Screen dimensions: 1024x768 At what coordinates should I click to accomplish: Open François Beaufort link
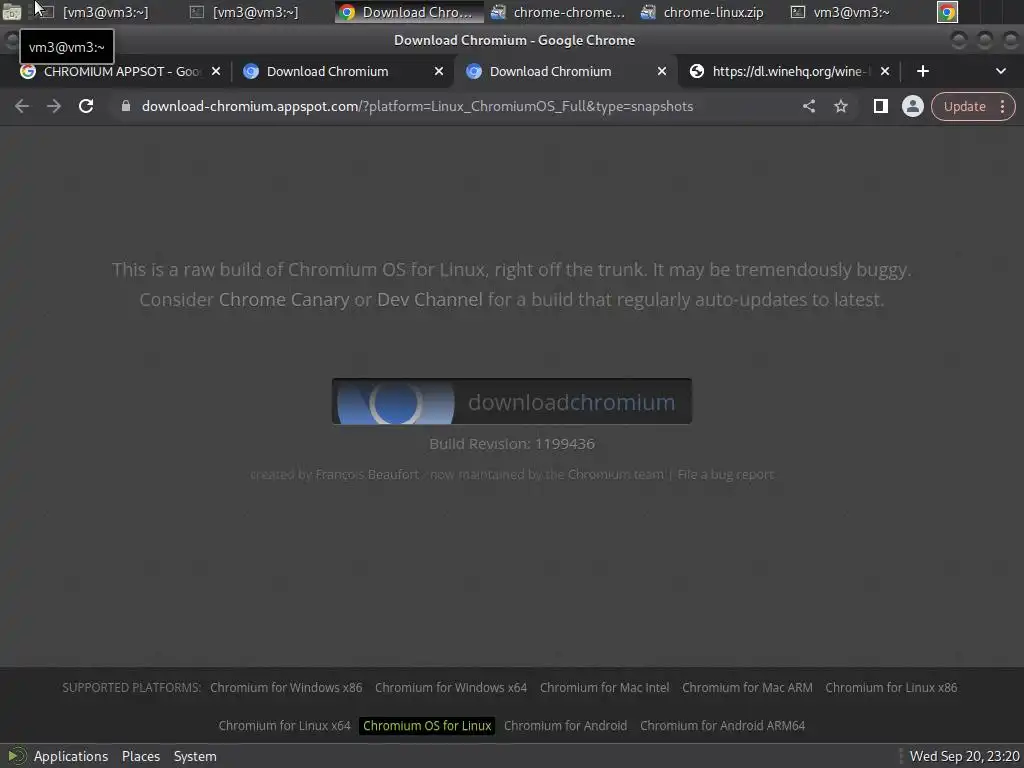[367, 475]
